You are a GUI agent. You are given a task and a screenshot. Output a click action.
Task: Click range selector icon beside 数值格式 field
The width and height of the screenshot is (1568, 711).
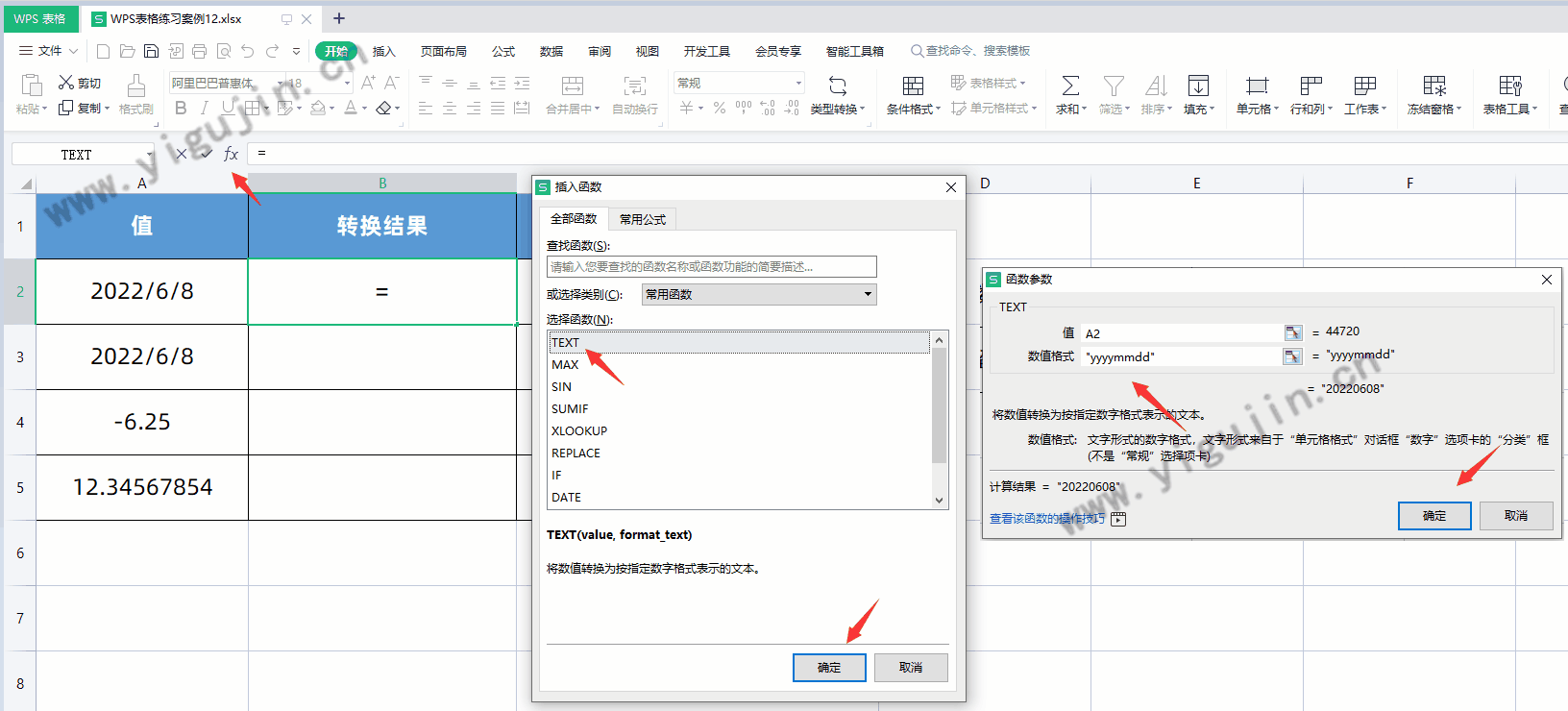(x=1293, y=356)
